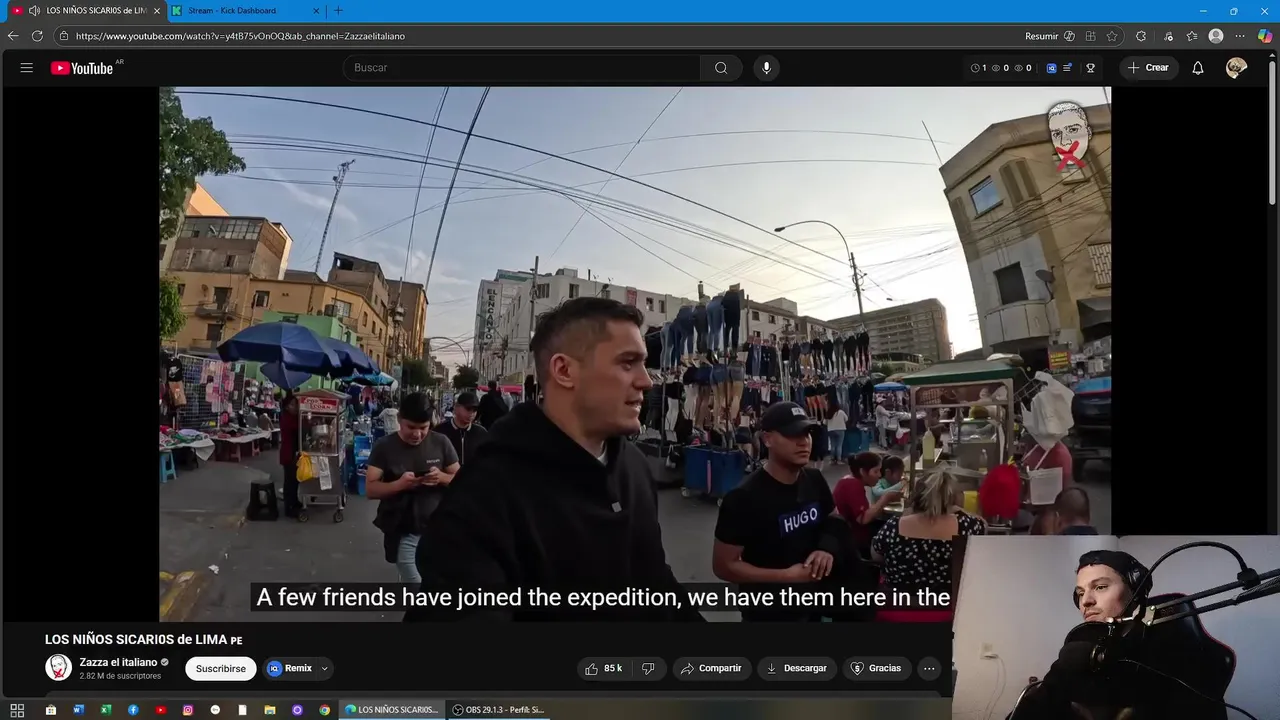Start voice search with the microphone

(766, 68)
